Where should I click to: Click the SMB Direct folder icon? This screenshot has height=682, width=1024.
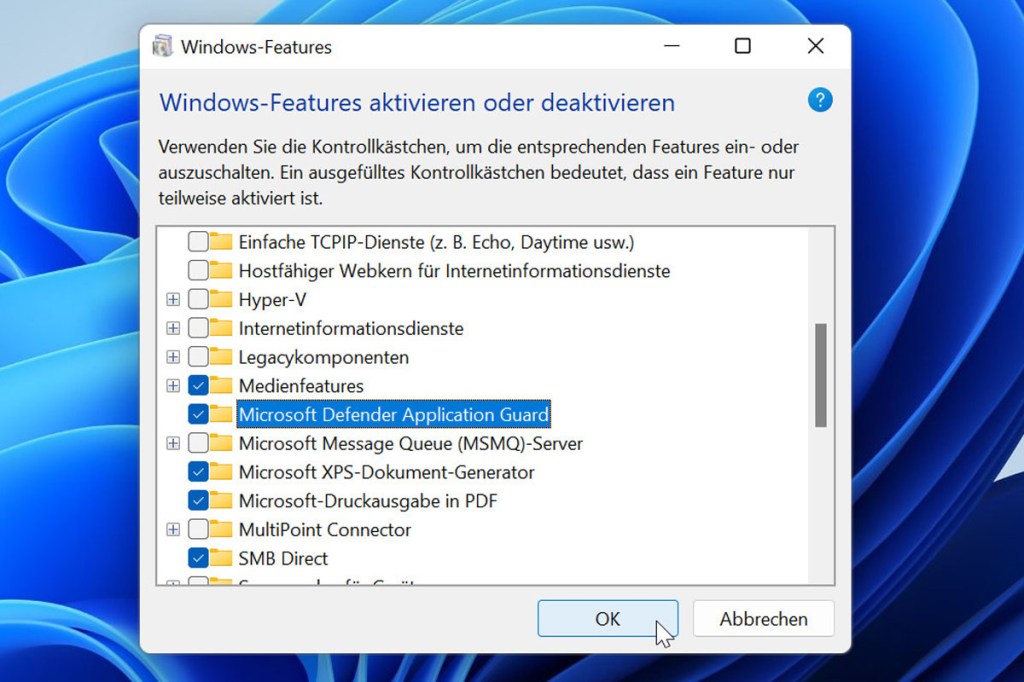pos(221,558)
